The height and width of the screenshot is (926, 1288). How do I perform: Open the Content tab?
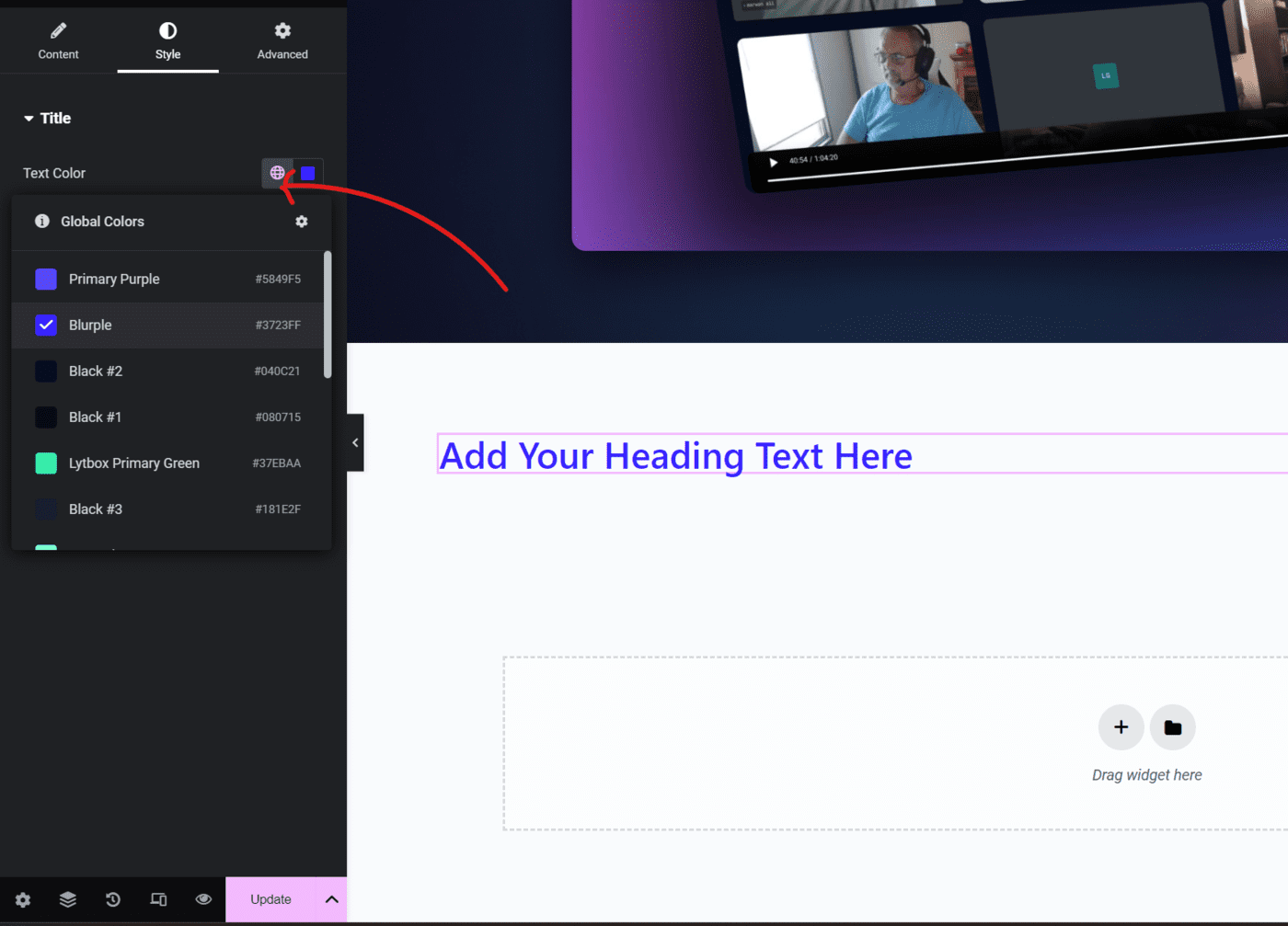pyautogui.click(x=58, y=41)
